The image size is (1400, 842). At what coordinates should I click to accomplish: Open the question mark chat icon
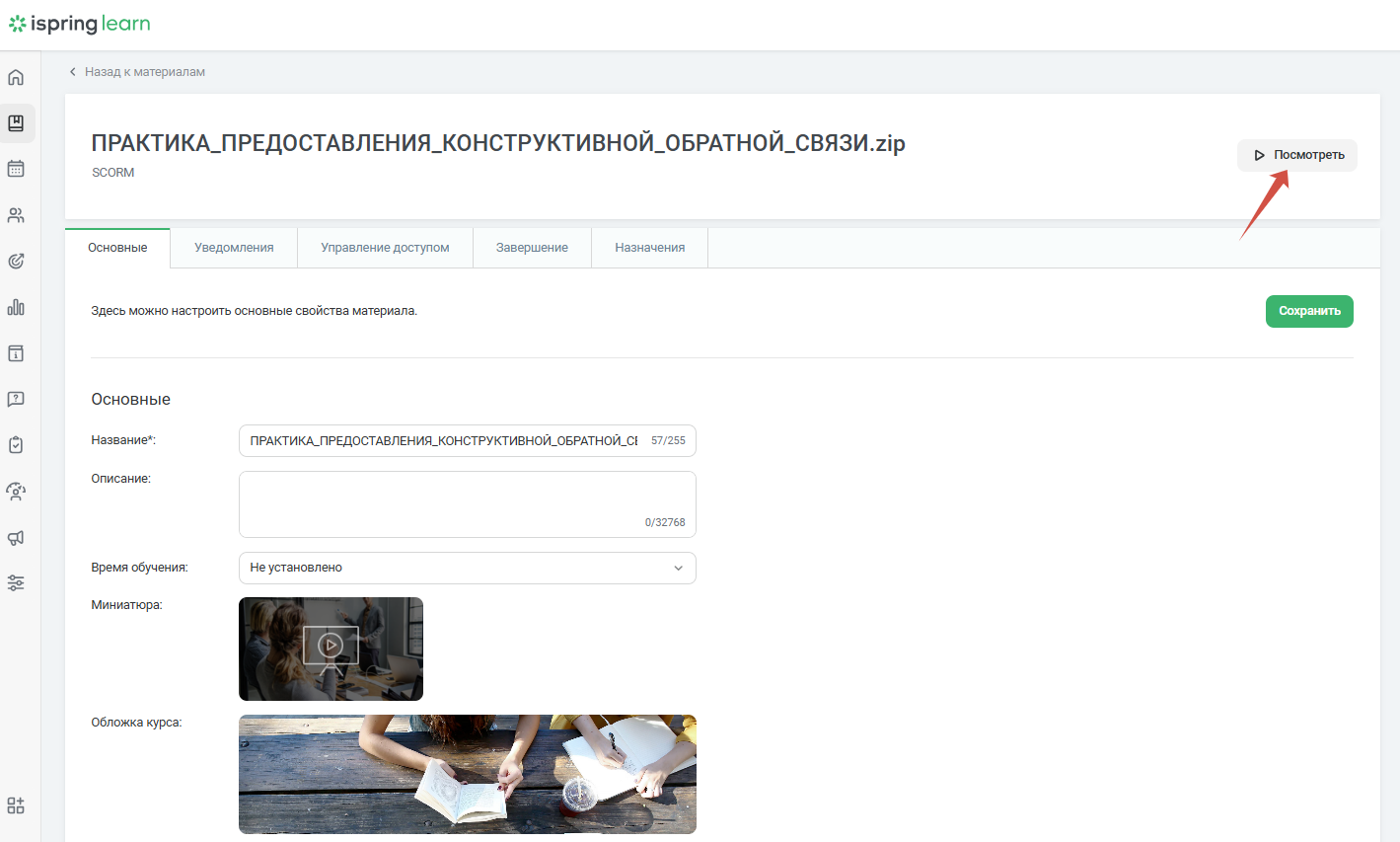[16, 399]
